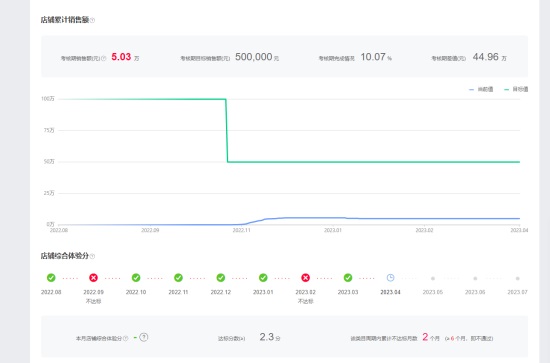Toggle the green 目标值 legend item

tap(516, 89)
